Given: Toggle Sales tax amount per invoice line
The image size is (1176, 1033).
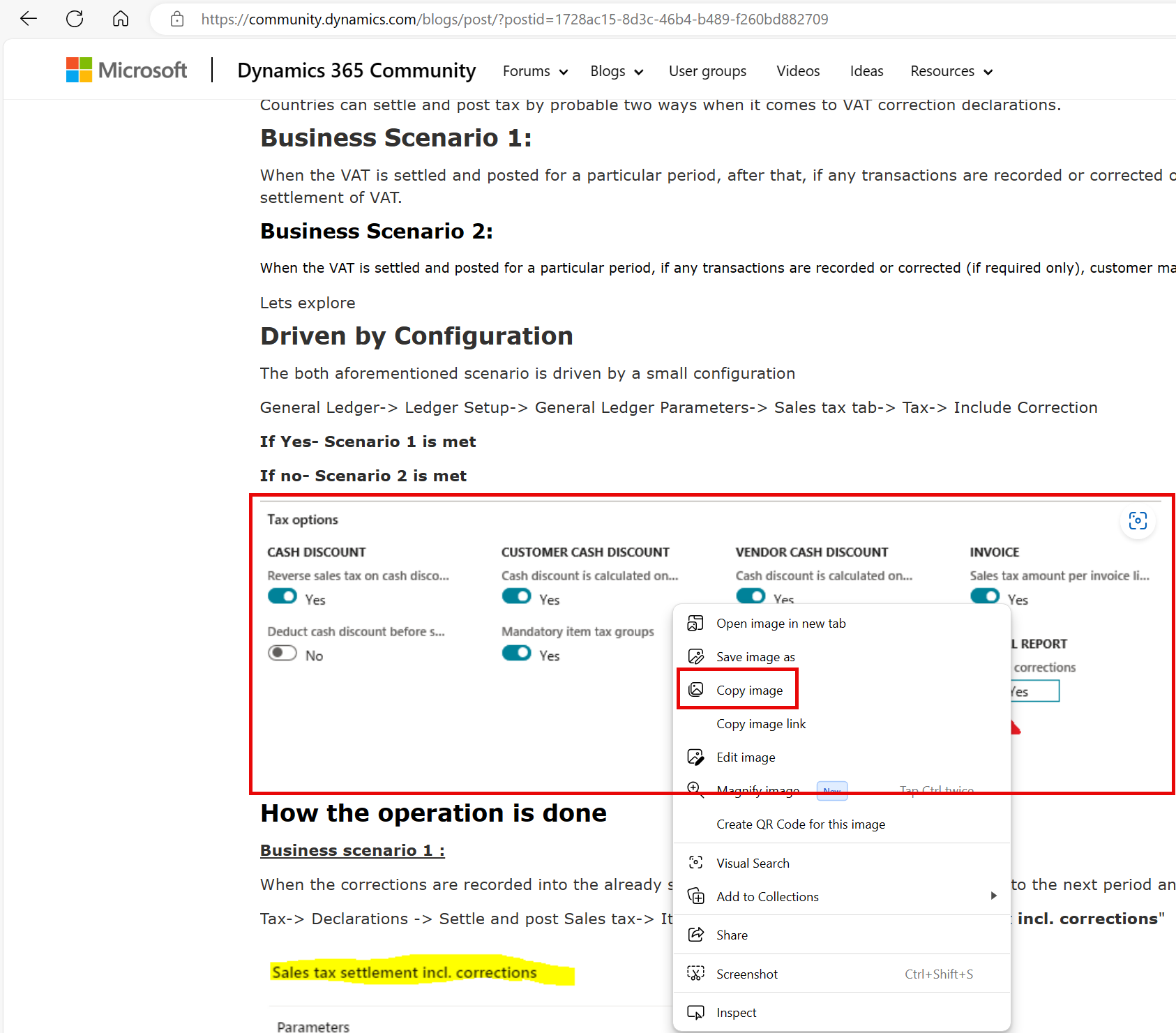Looking at the screenshot, I should (x=986, y=596).
